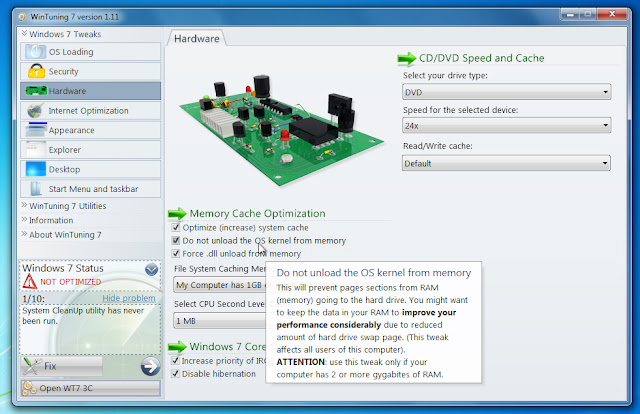Click the green arrow beside Windows 7 Core
640x414 pixels.
coord(177,347)
